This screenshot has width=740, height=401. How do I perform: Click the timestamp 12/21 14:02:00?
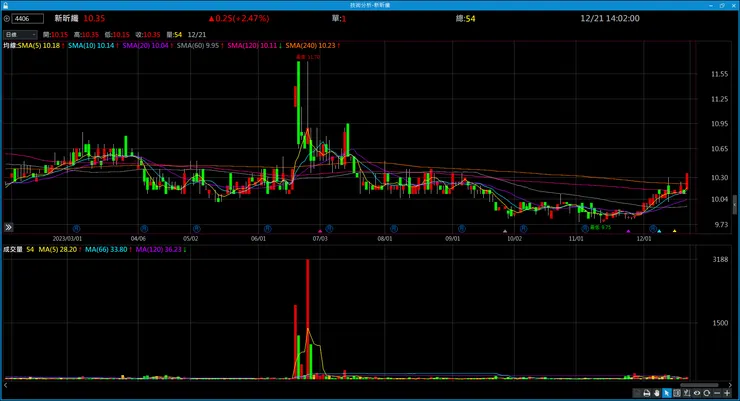[610, 18]
